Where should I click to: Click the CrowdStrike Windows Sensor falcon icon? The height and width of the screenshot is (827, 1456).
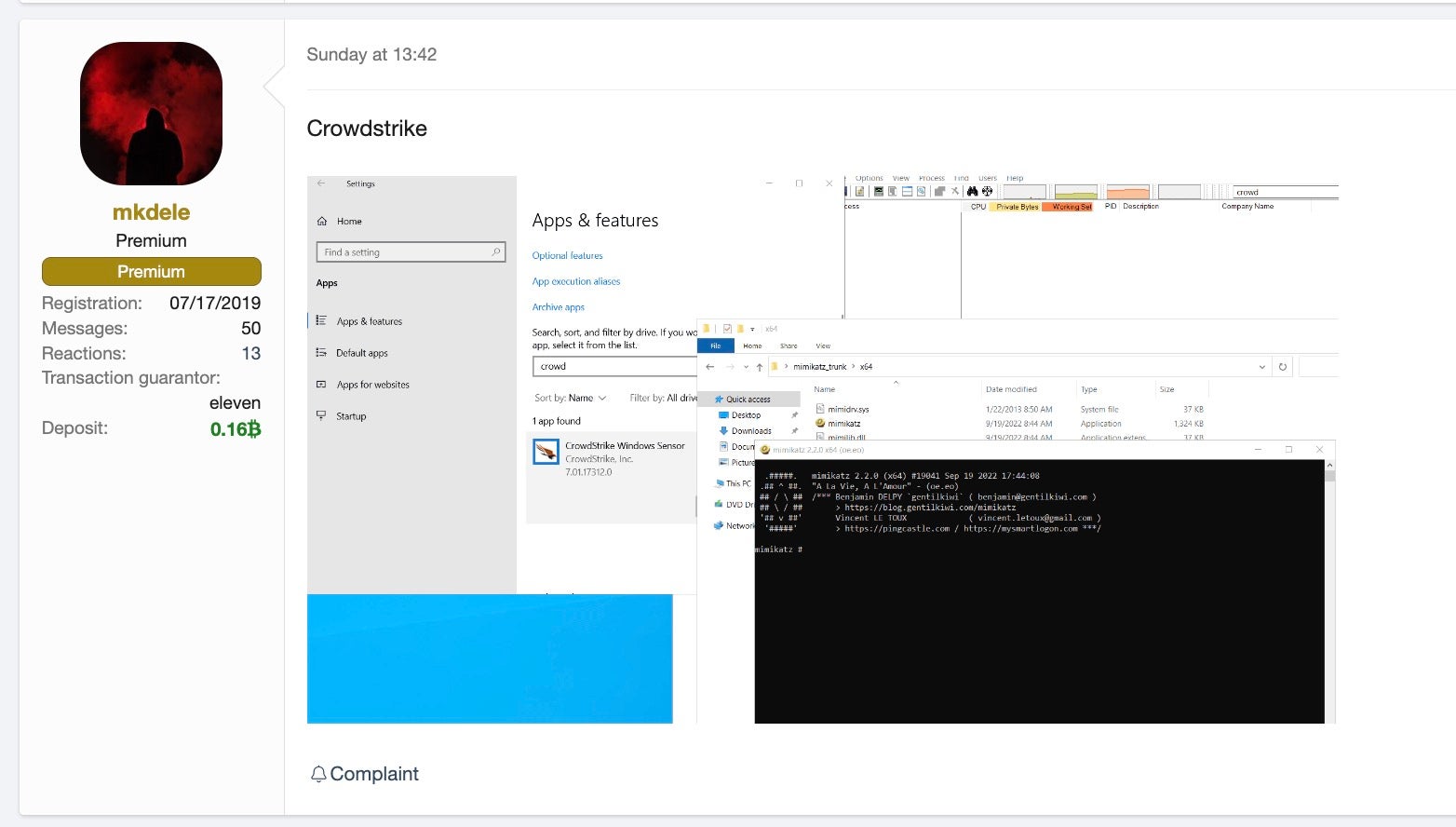(x=545, y=453)
